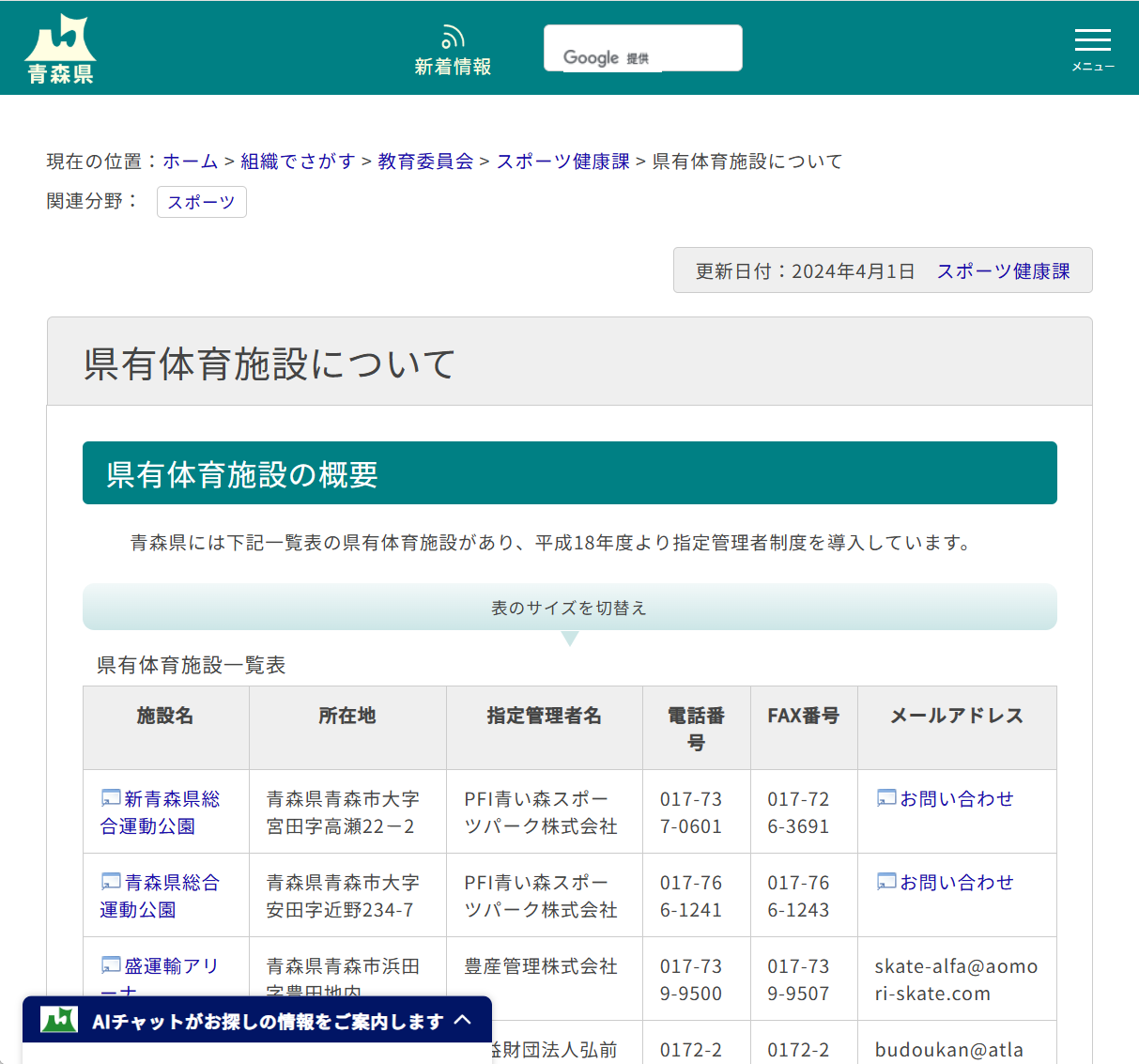Select the スポーツ category tag
1139x1064 pixels.
click(x=201, y=202)
